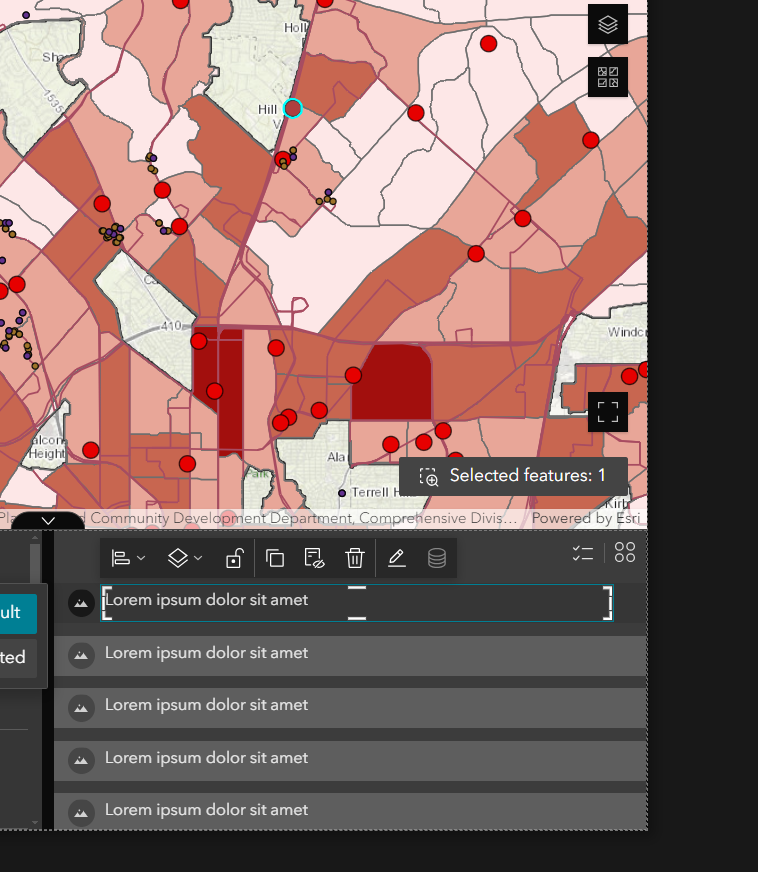The width and height of the screenshot is (758, 872).
Task: Open the basemap gallery widget
Action: tap(608, 77)
